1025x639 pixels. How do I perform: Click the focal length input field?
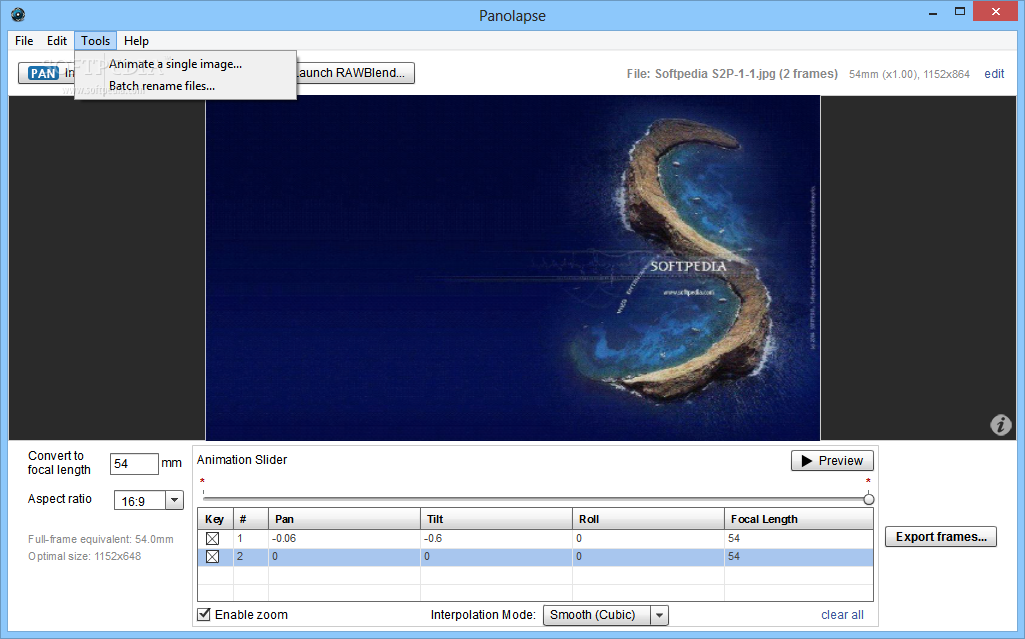(x=134, y=464)
